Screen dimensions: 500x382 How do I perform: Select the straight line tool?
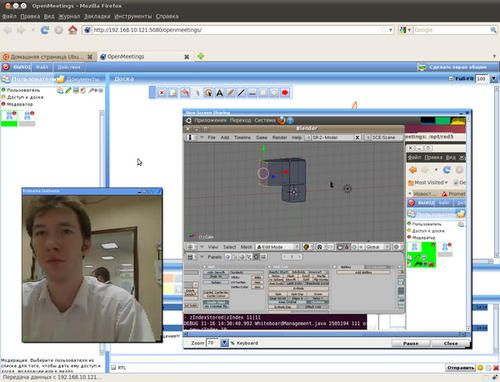click(x=241, y=93)
